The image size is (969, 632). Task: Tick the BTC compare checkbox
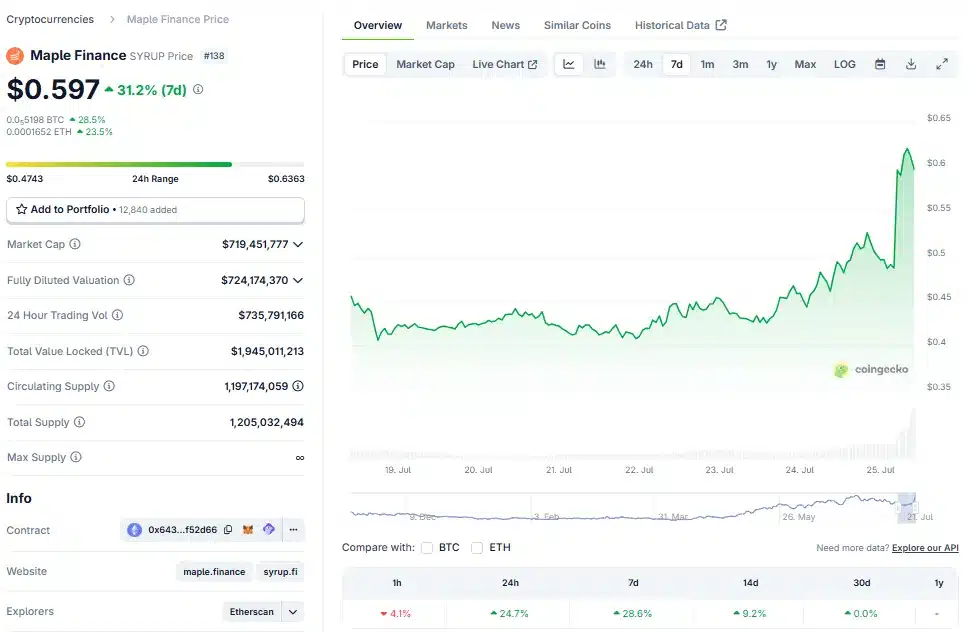pos(427,548)
